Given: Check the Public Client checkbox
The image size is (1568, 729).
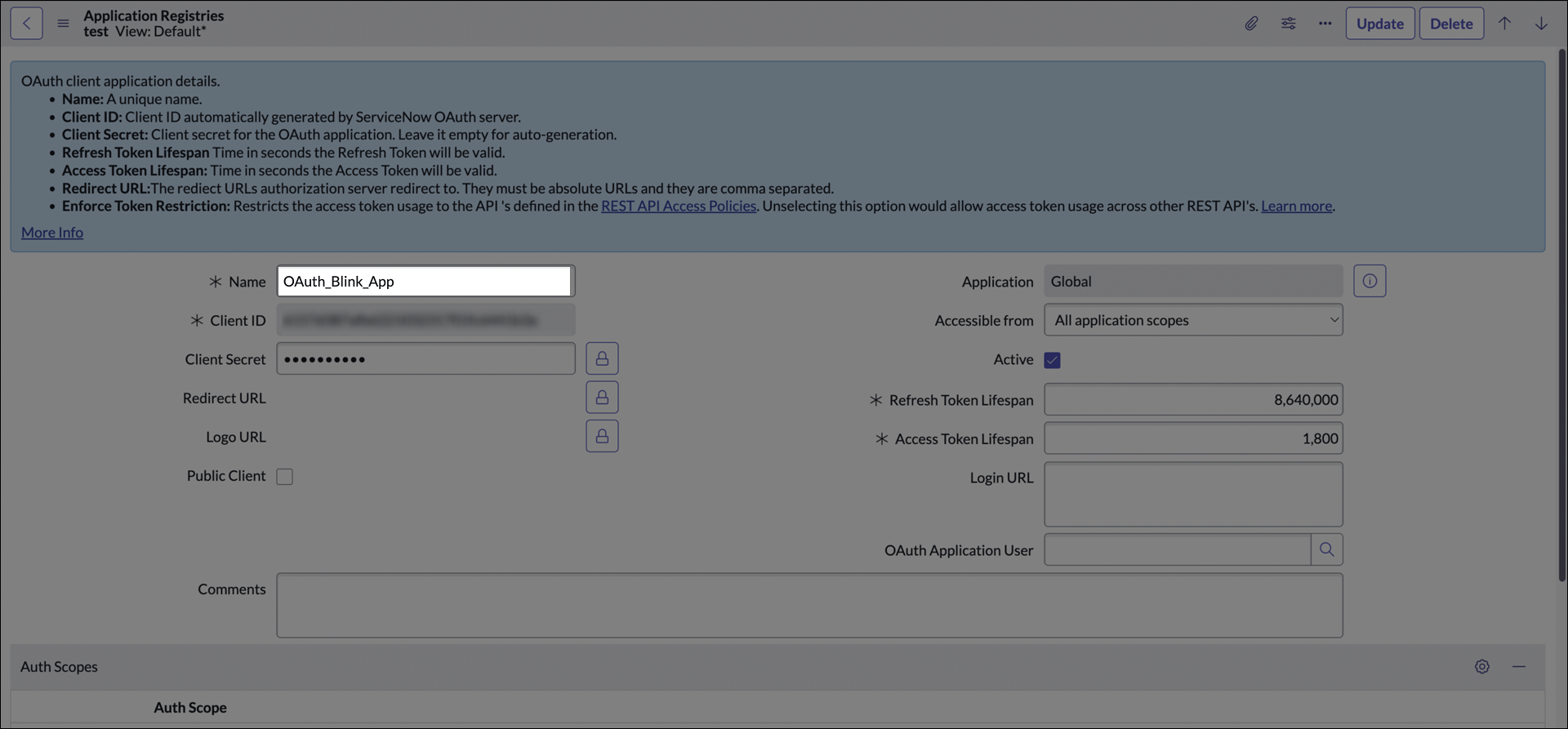Looking at the screenshot, I should pos(284,477).
